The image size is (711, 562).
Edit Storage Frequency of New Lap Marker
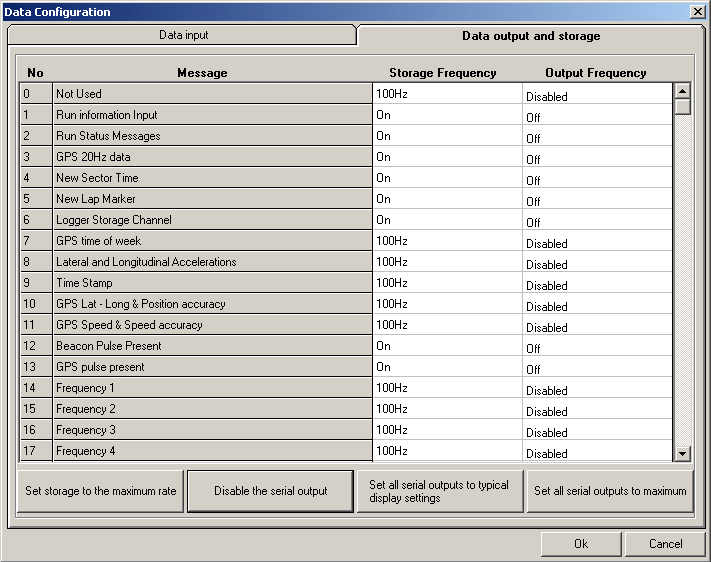click(x=447, y=199)
